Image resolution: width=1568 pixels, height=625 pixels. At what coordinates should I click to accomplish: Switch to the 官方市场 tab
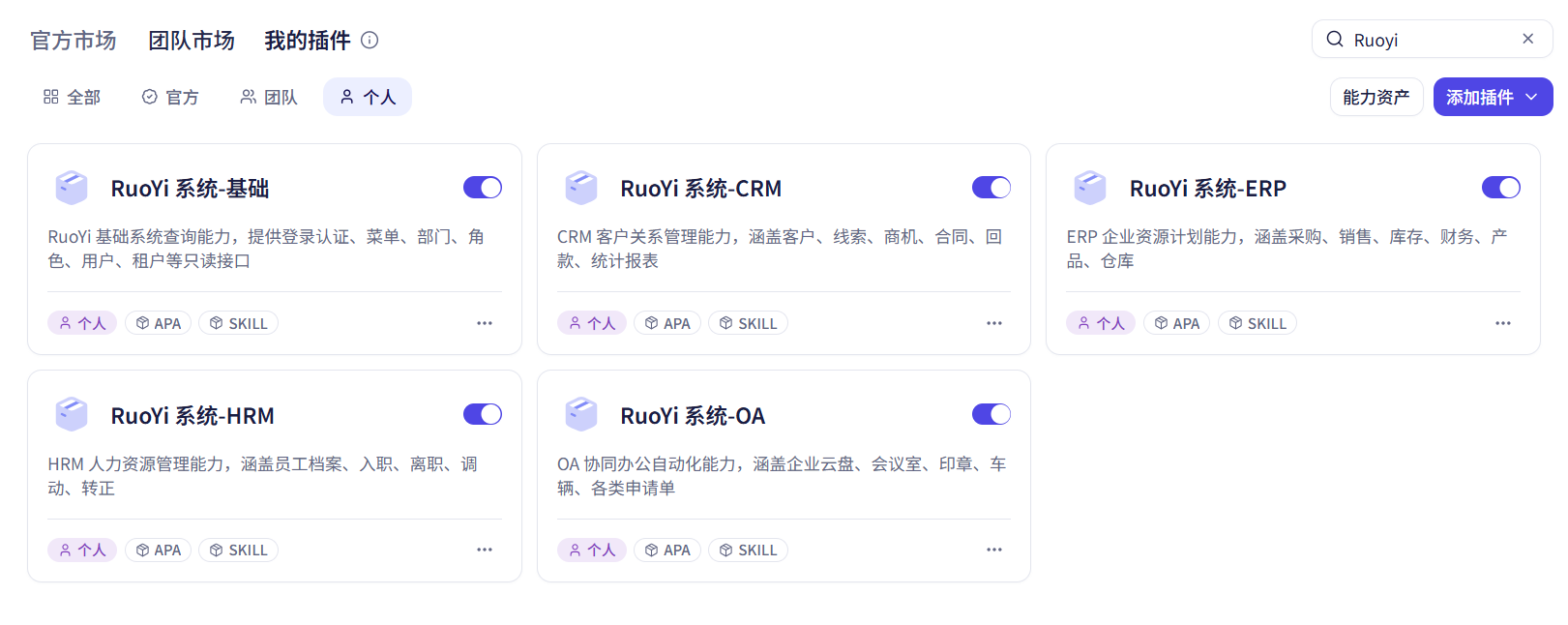tap(74, 41)
